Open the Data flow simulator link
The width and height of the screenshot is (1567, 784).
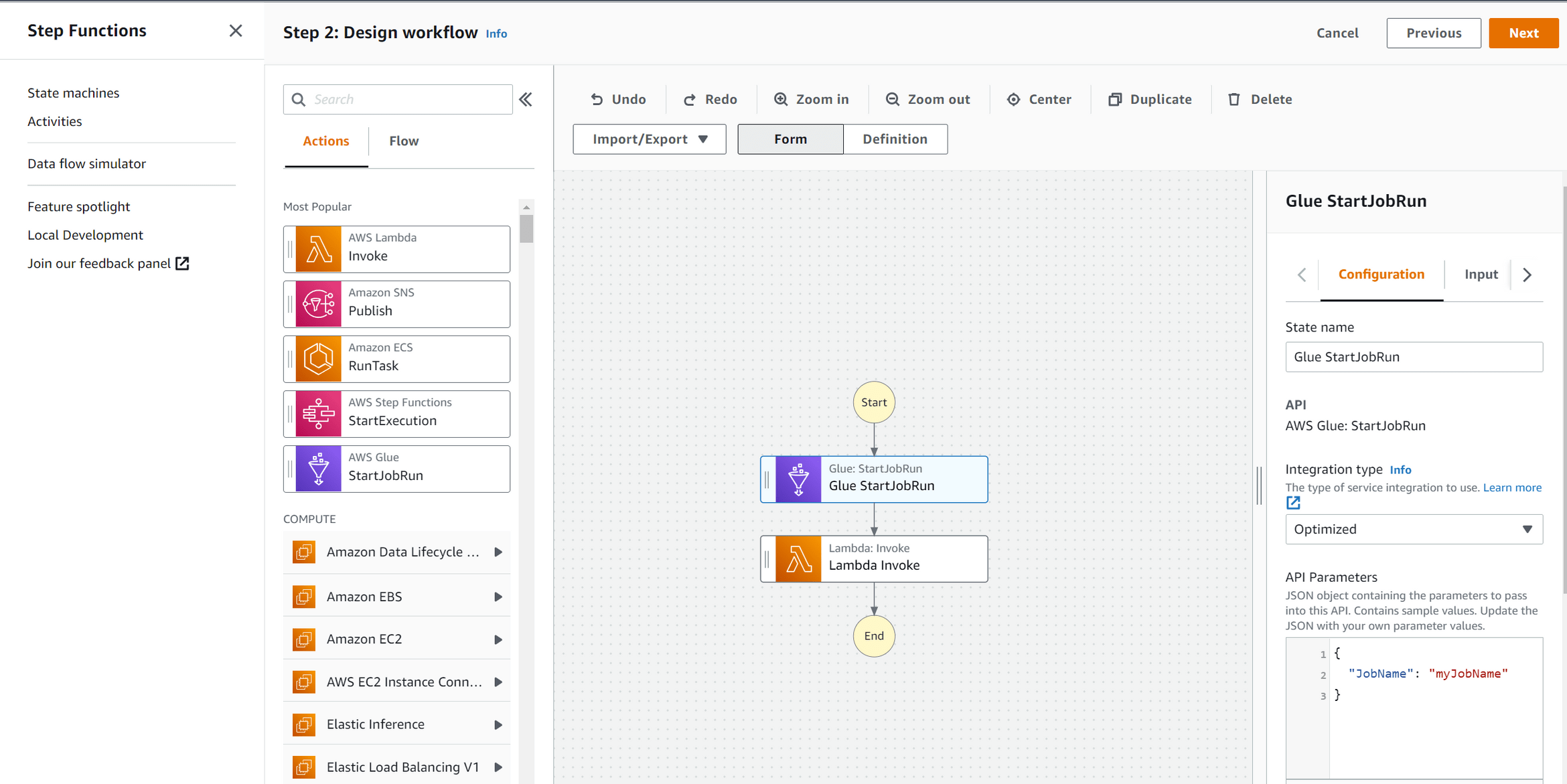(86, 163)
